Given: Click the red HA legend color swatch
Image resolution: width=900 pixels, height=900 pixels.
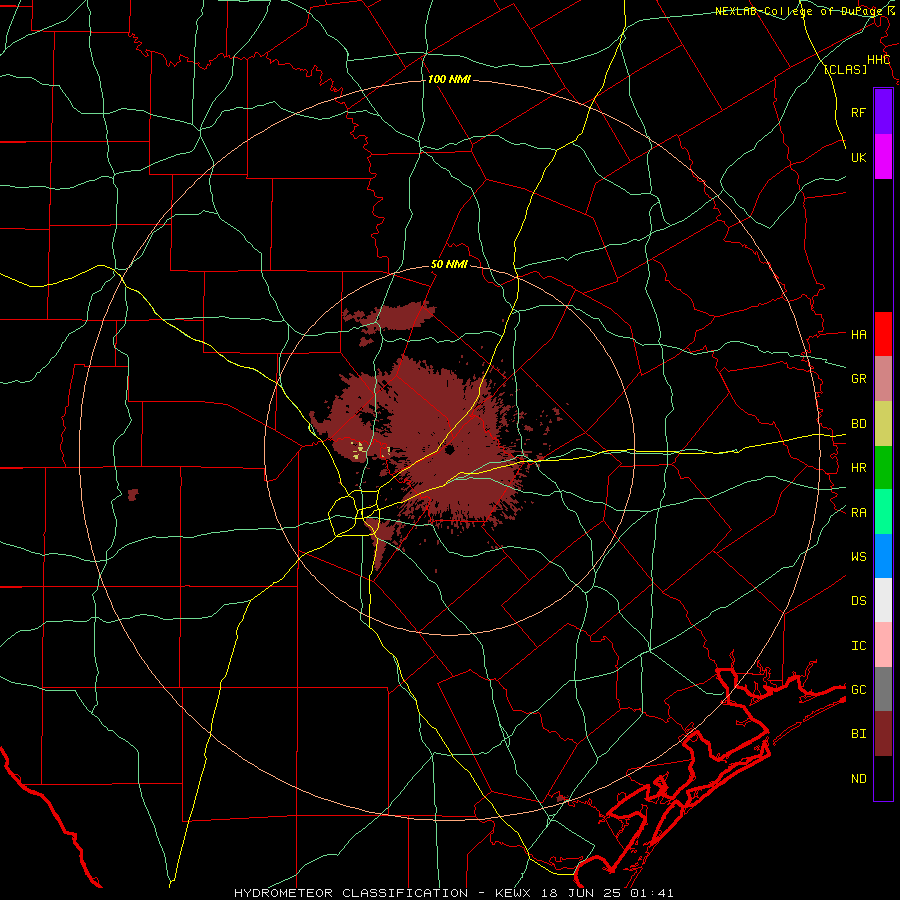Looking at the screenshot, I should (883, 334).
